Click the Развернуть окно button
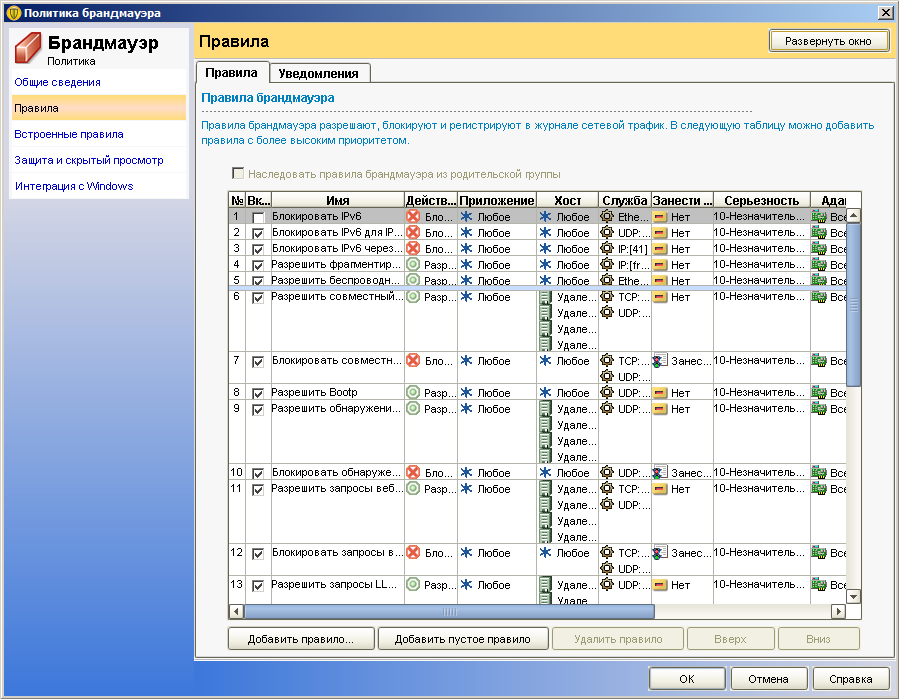The image size is (899, 699). (828, 41)
